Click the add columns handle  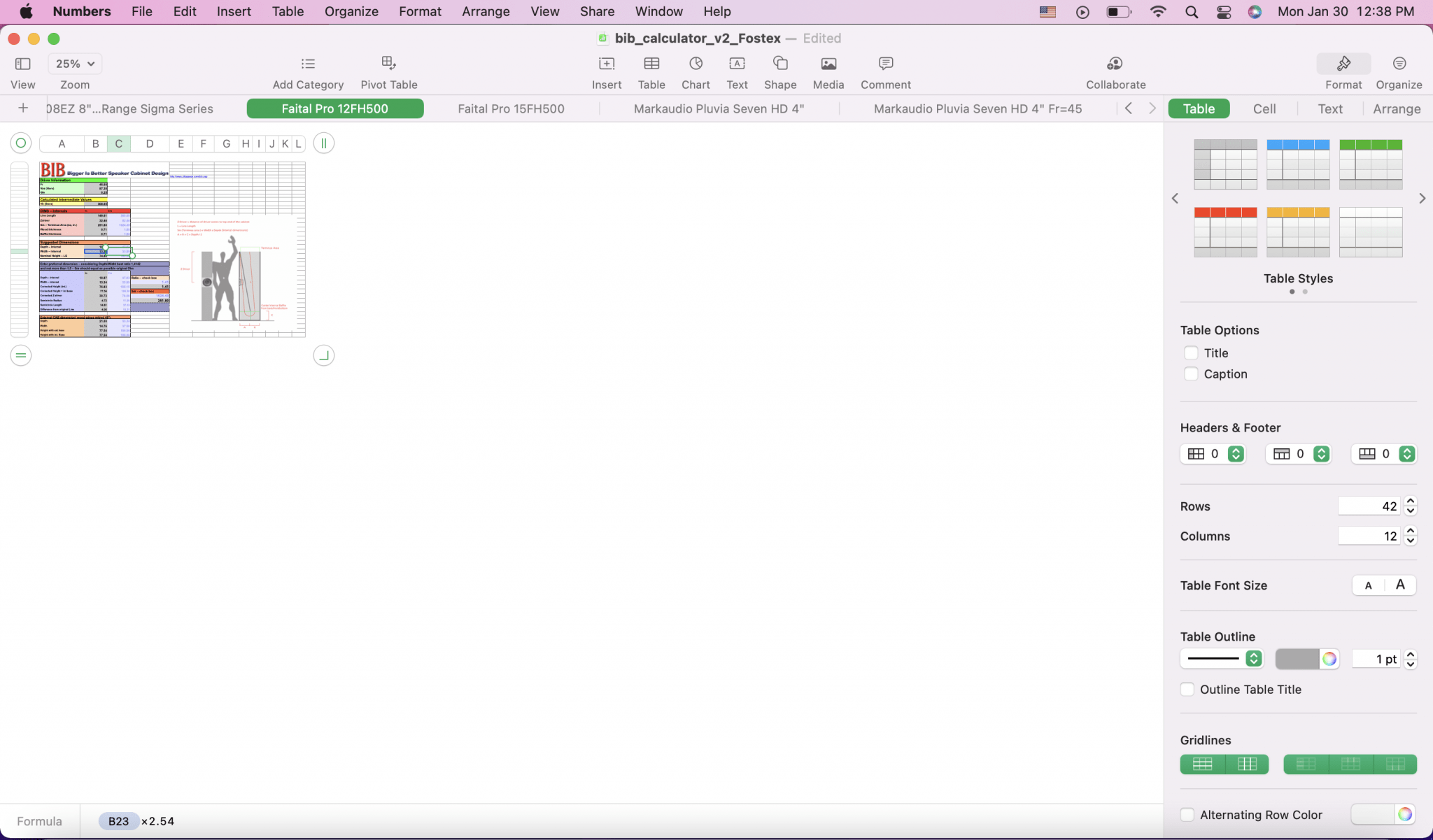[323, 143]
